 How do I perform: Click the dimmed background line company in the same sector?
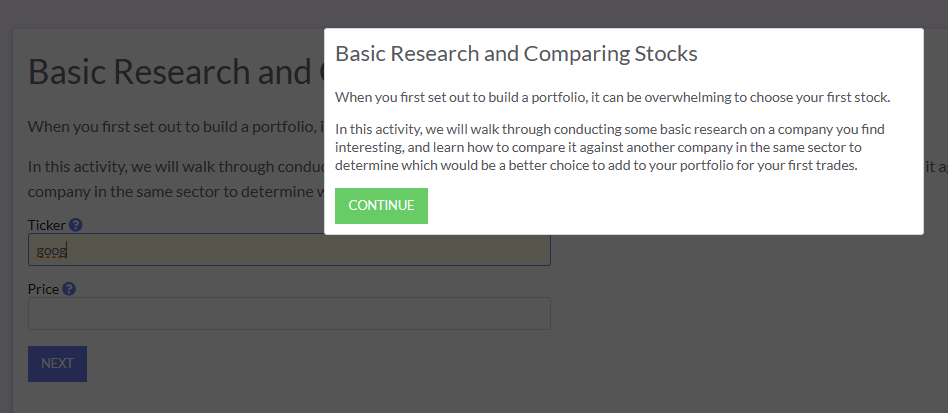click(x=176, y=192)
